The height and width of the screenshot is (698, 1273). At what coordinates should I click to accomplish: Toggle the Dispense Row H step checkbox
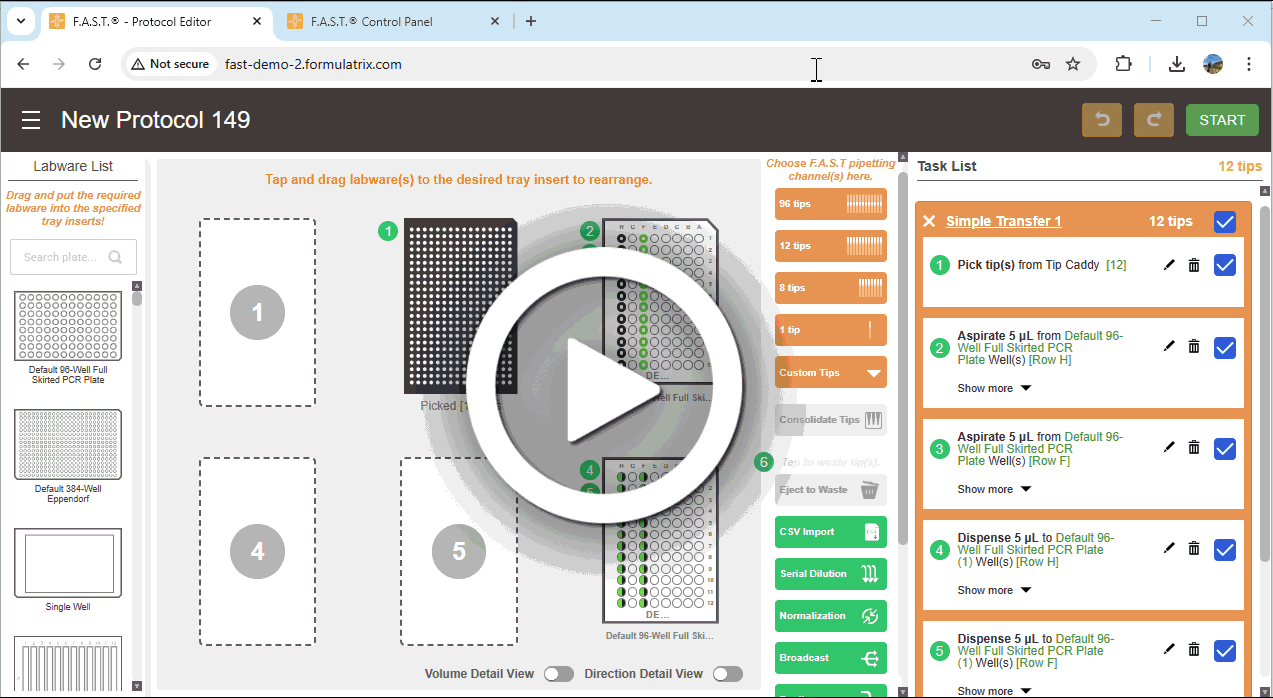[x=1225, y=550]
